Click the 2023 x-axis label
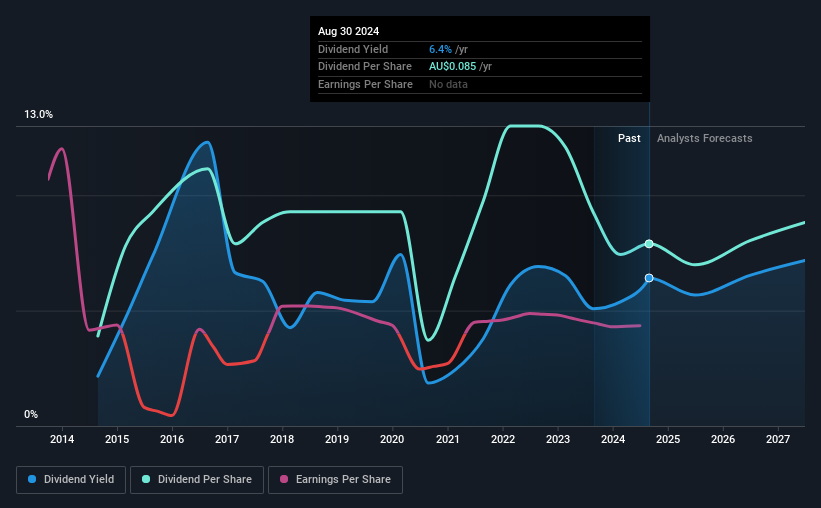Screen dimensions: 821x508 pyautogui.click(x=558, y=439)
